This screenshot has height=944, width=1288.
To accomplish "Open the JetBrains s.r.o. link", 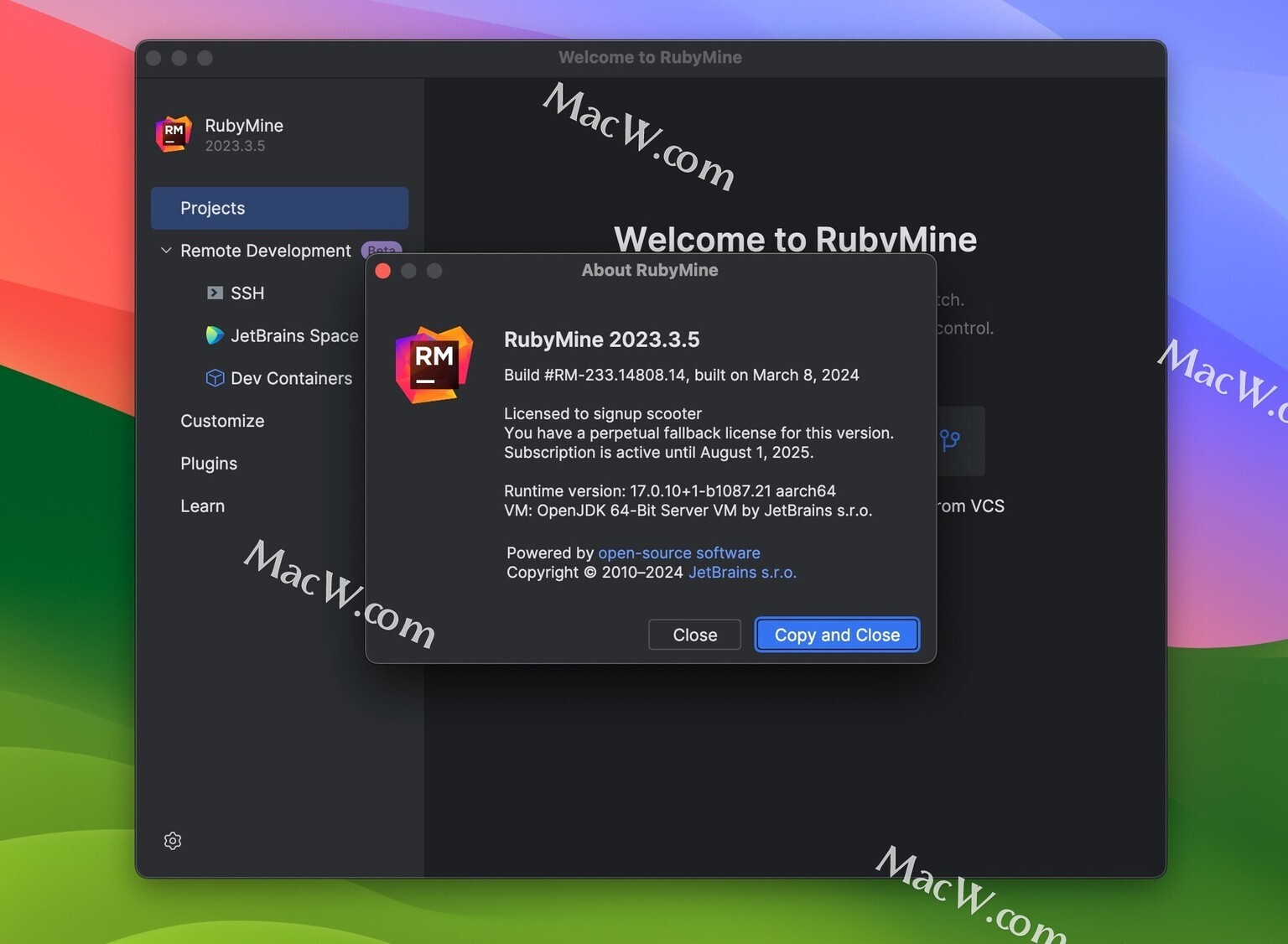I will point(742,572).
